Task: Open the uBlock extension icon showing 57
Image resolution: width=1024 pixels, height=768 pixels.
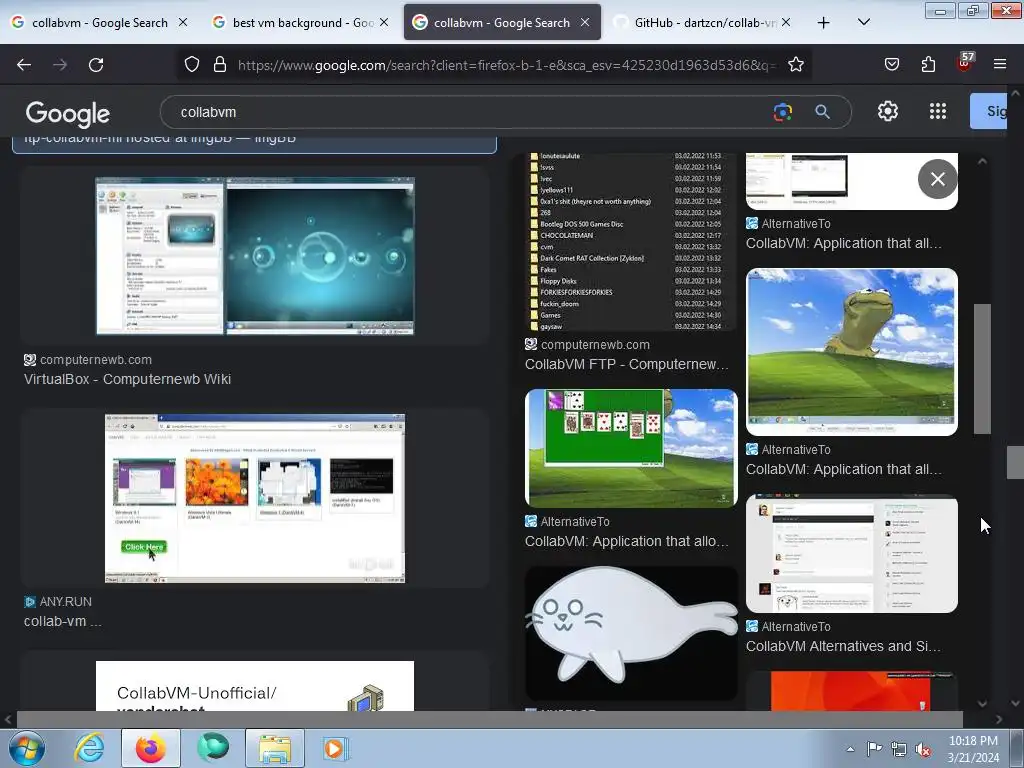Action: [x=965, y=63]
